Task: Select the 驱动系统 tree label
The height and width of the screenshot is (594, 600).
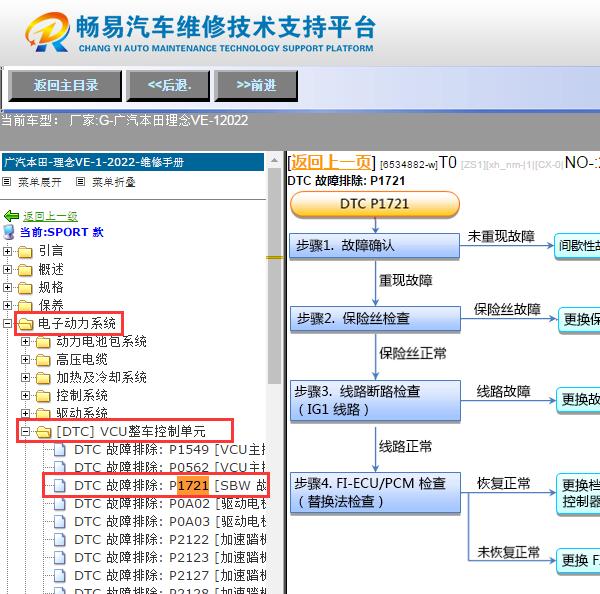Action: tap(82, 413)
